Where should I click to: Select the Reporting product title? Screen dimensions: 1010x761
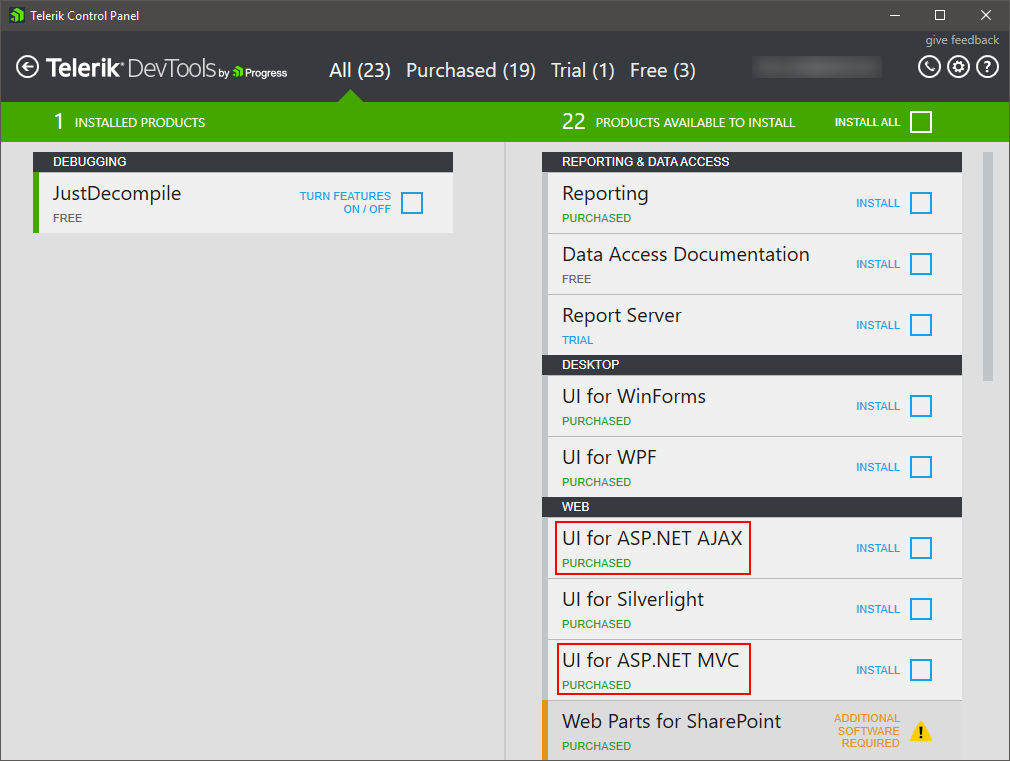pos(605,194)
